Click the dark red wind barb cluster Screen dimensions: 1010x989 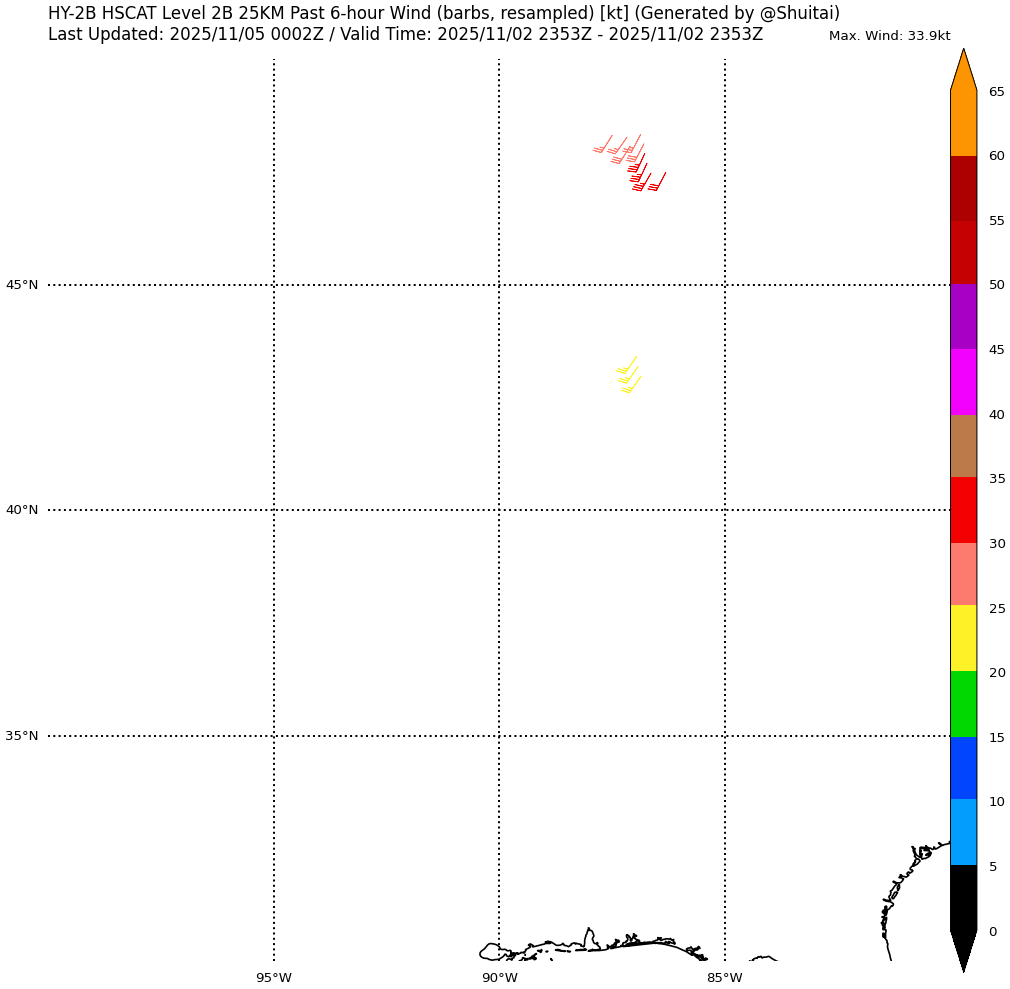tap(643, 177)
